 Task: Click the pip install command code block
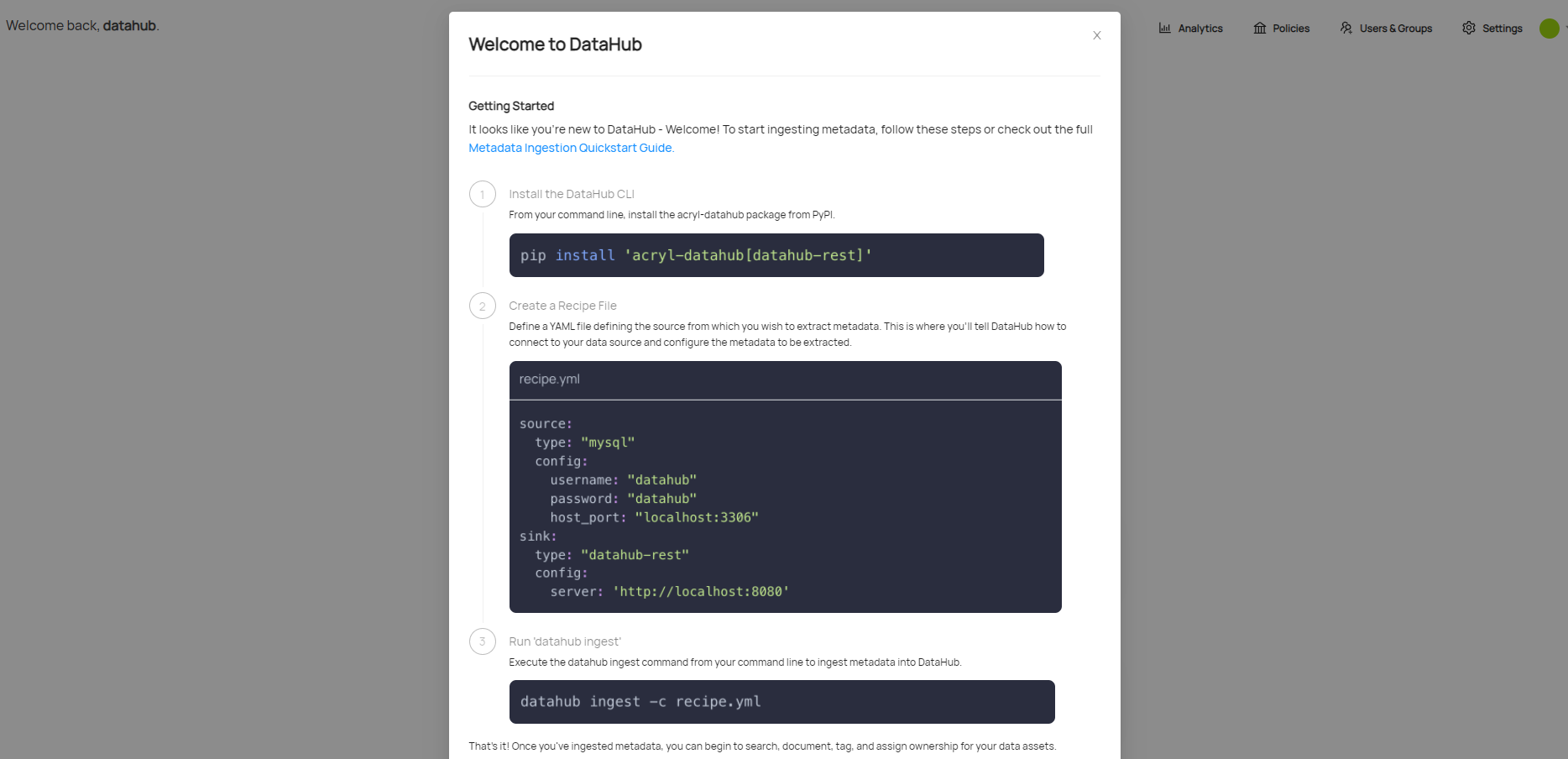(x=776, y=255)
